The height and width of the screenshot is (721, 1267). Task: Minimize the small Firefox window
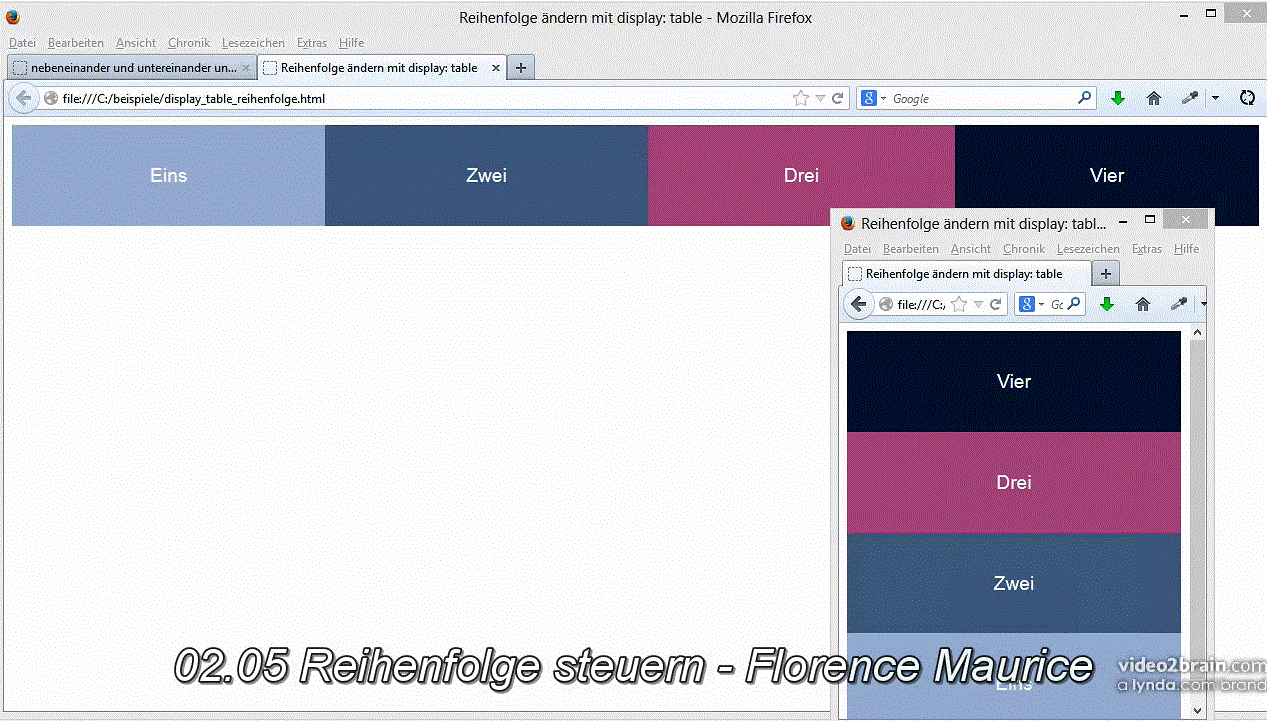pos(1123,220)
